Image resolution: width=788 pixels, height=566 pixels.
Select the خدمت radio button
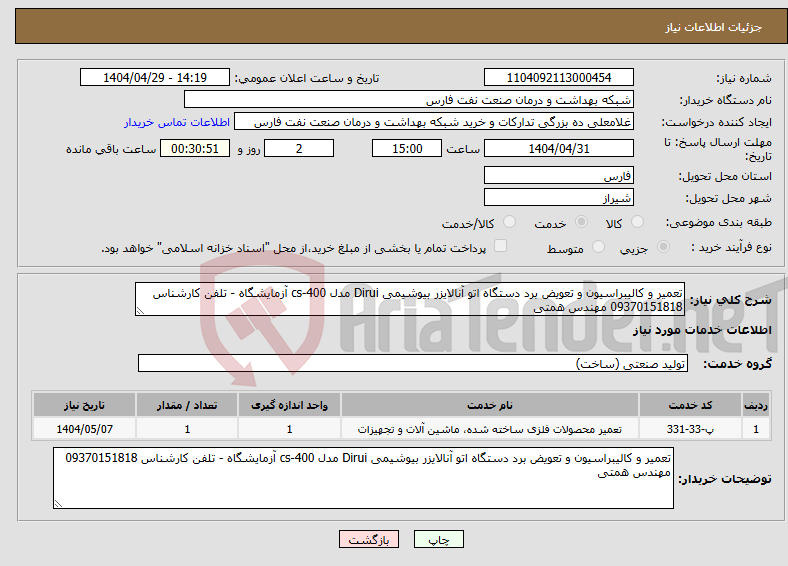tap(581, 222)
